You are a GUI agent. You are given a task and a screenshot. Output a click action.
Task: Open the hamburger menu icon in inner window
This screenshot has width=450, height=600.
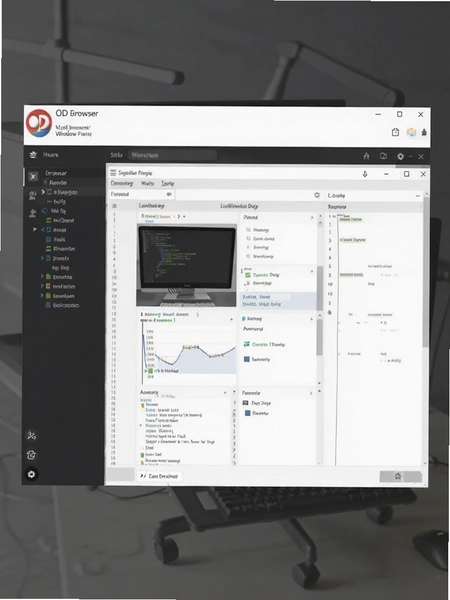coord(113,173)
